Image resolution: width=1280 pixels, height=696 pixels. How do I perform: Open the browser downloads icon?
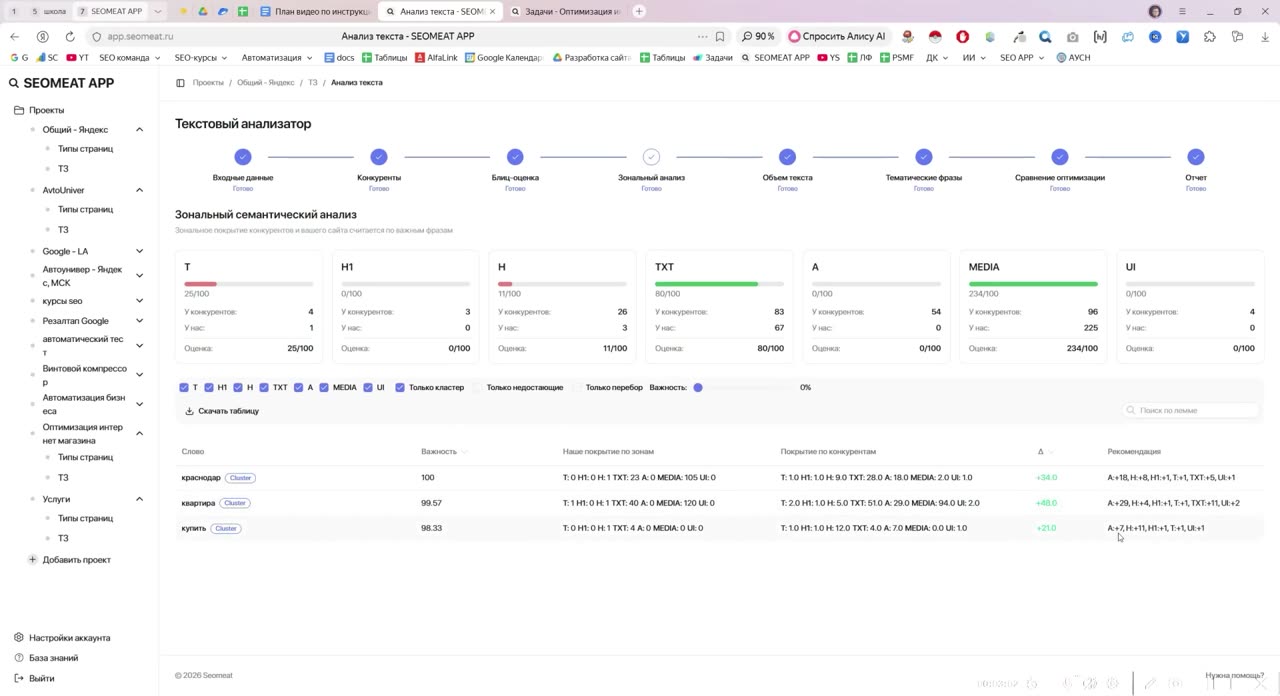click(x=1264, y=36)
